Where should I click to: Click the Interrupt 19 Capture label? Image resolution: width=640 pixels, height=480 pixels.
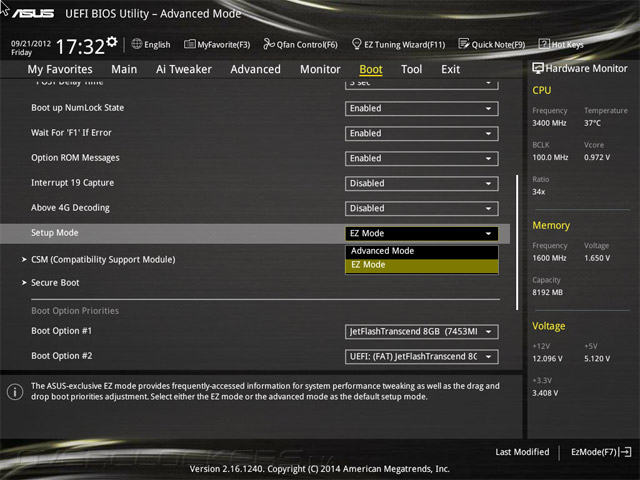coord(73,183)
